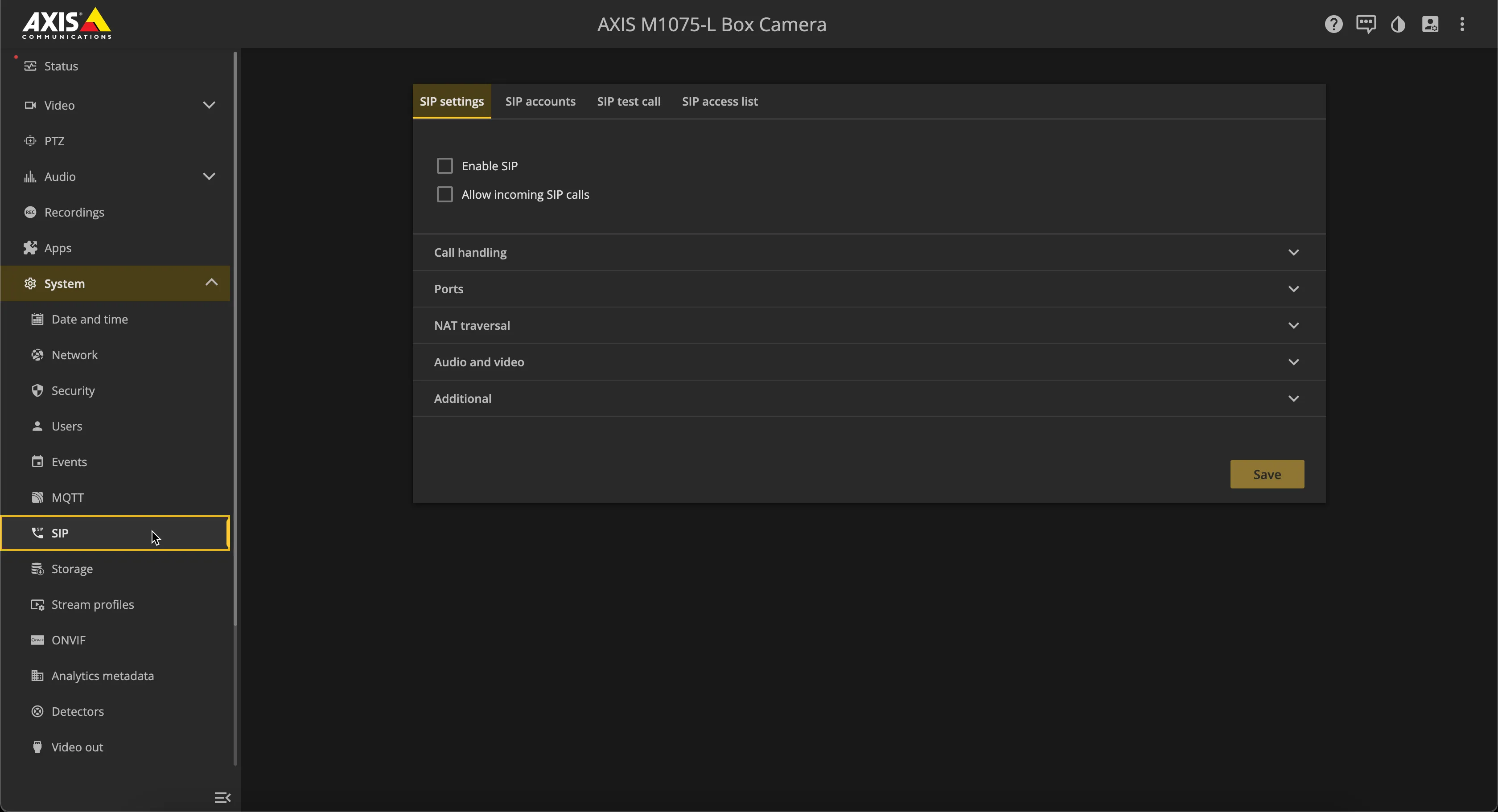Open Storage settings
The height and width of the screenshot is (812, 1498).
tap(116, 569)
